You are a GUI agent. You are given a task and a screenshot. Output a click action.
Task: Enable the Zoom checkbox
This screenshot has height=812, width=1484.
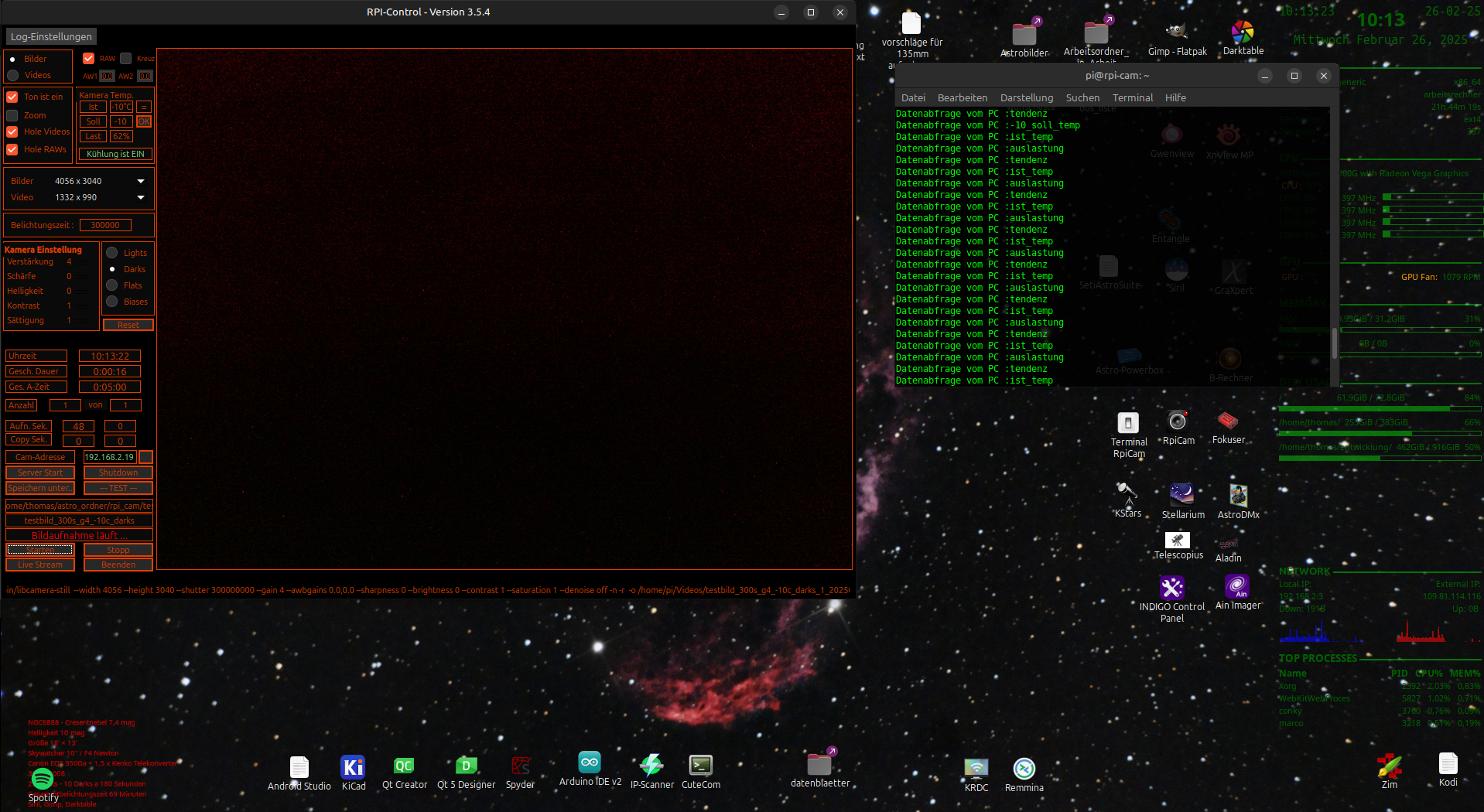pyautogui.click(x=12, y=116)
